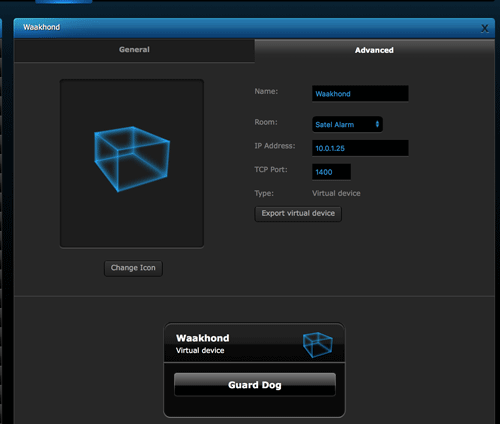
Task: Close the Waakhond dialog with the X
Action: click(485, 29)
